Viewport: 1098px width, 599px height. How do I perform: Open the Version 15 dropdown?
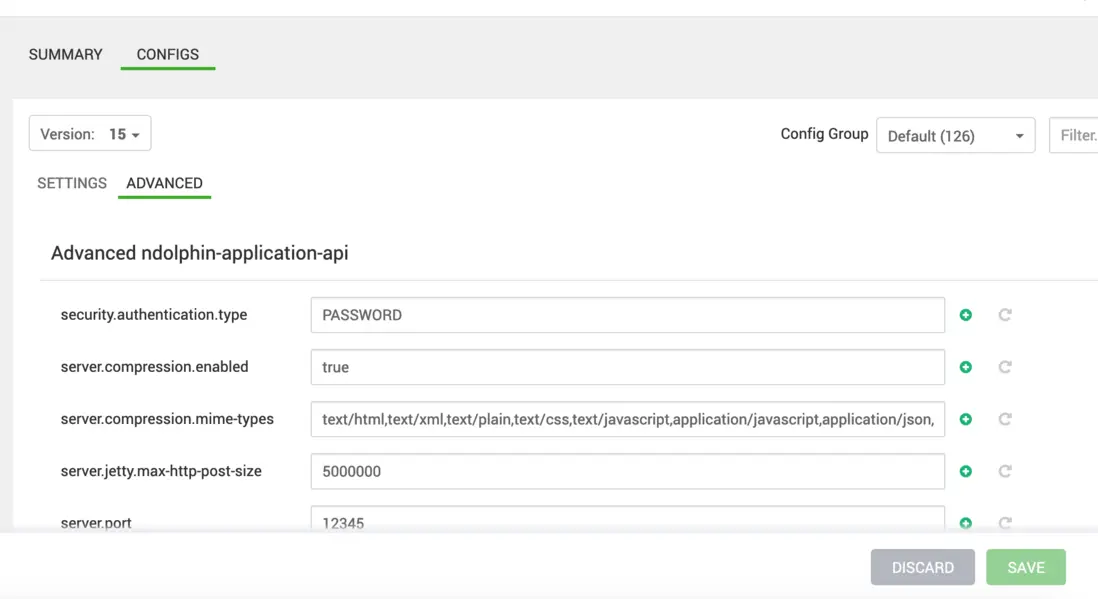(x=90, y=134)
